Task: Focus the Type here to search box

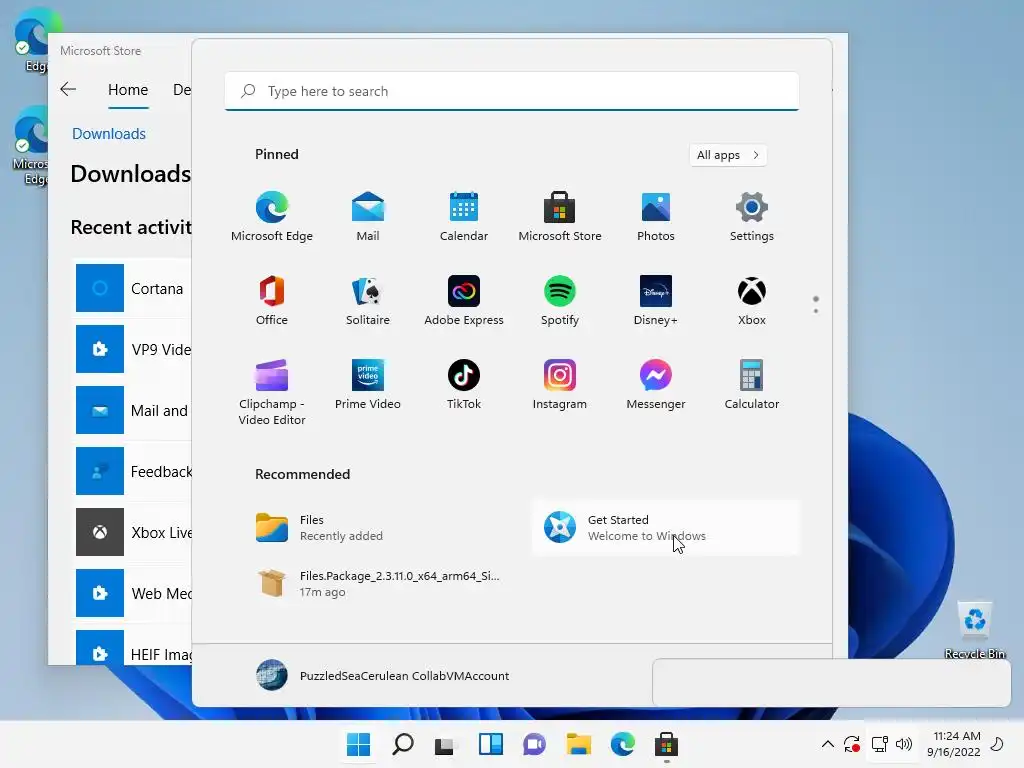Action: (512, 91)
